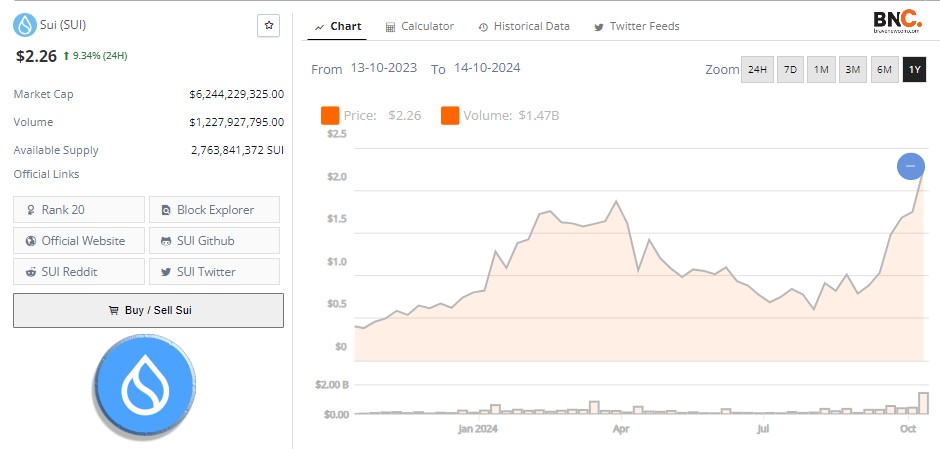This screenshot has height=449, width=940.
Task: Click the Available Supply label
Action: (x=56, y=150)
